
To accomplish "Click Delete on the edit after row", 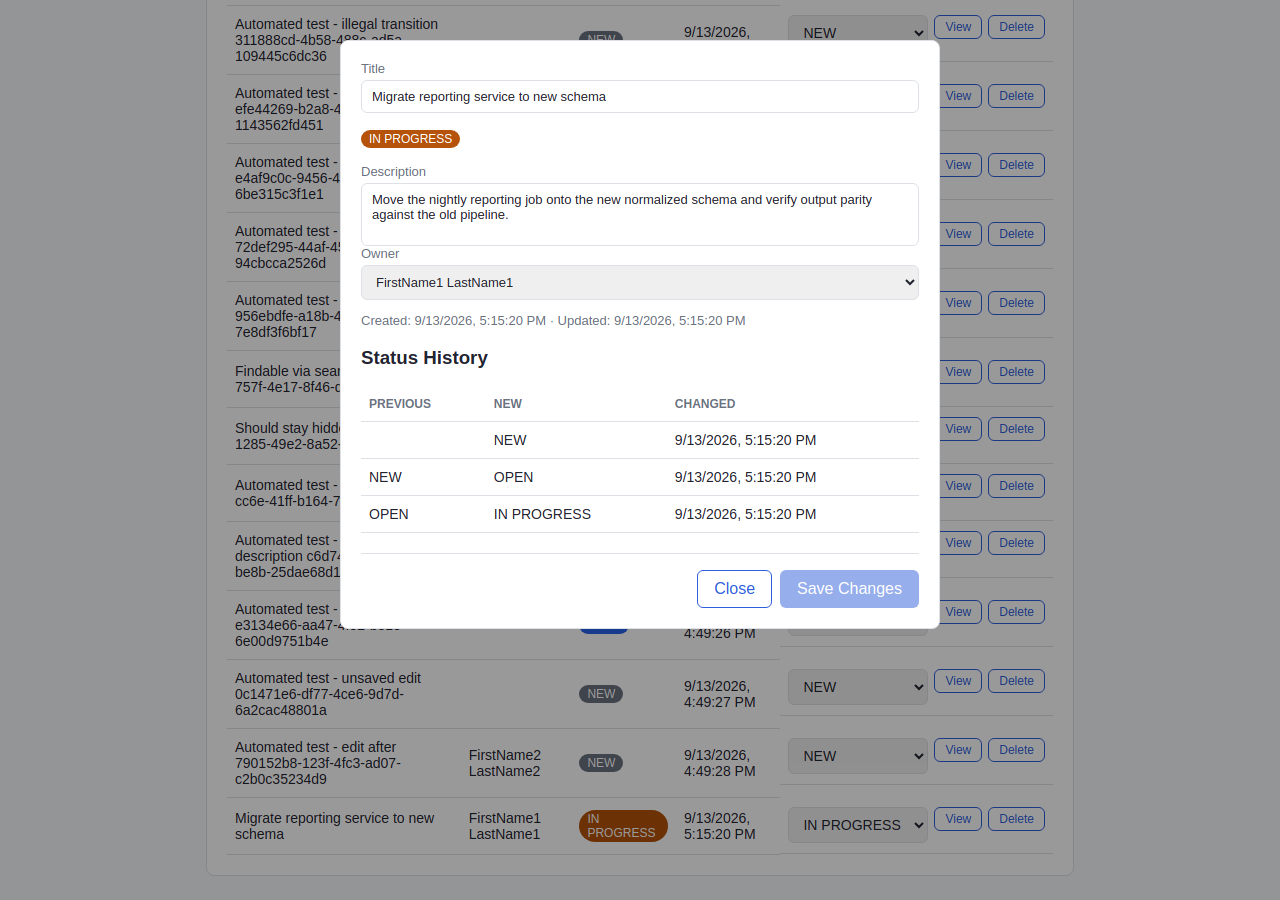I will point(1016,750).
